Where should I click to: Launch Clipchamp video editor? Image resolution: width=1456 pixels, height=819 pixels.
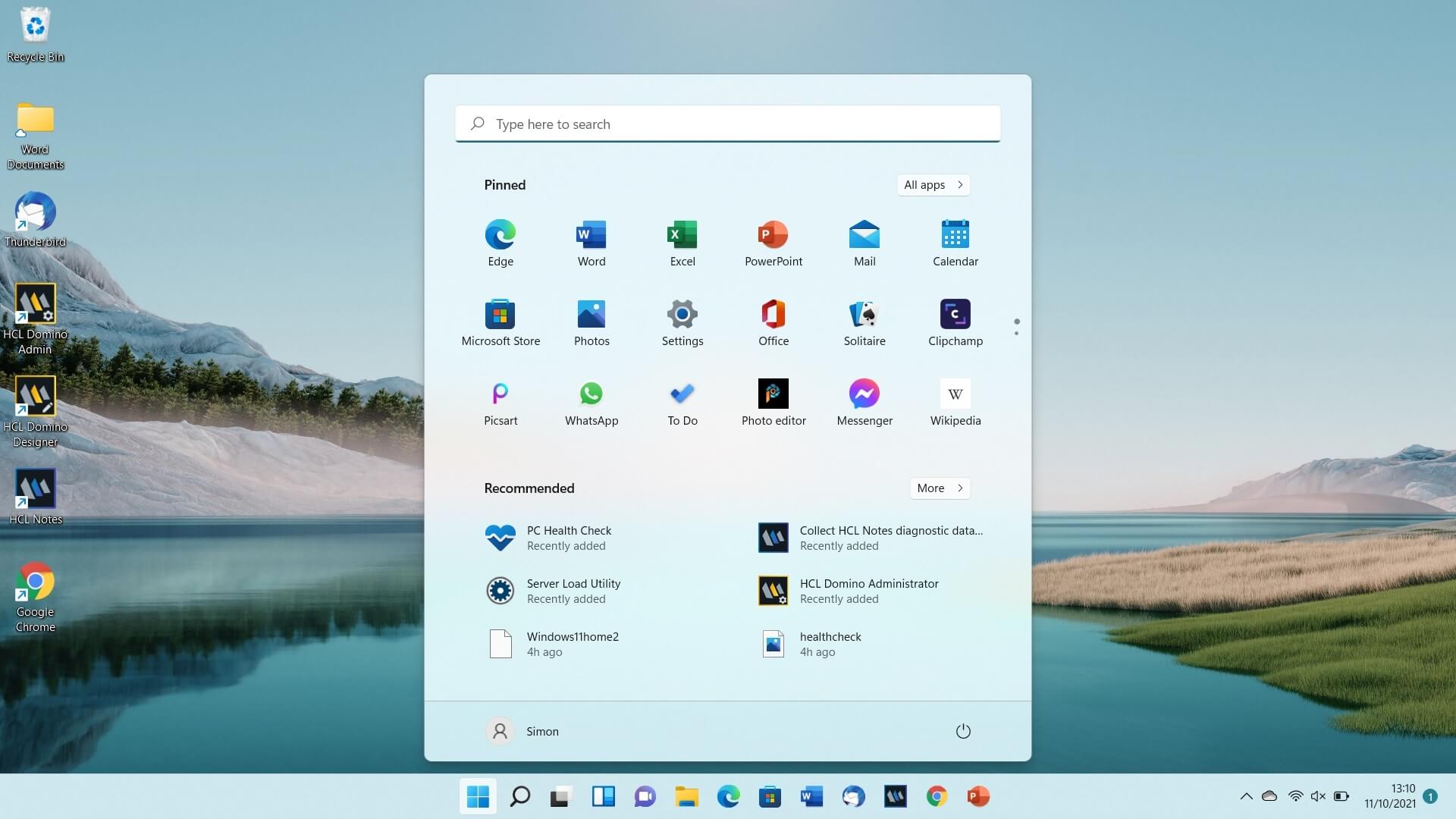(955, 323)
